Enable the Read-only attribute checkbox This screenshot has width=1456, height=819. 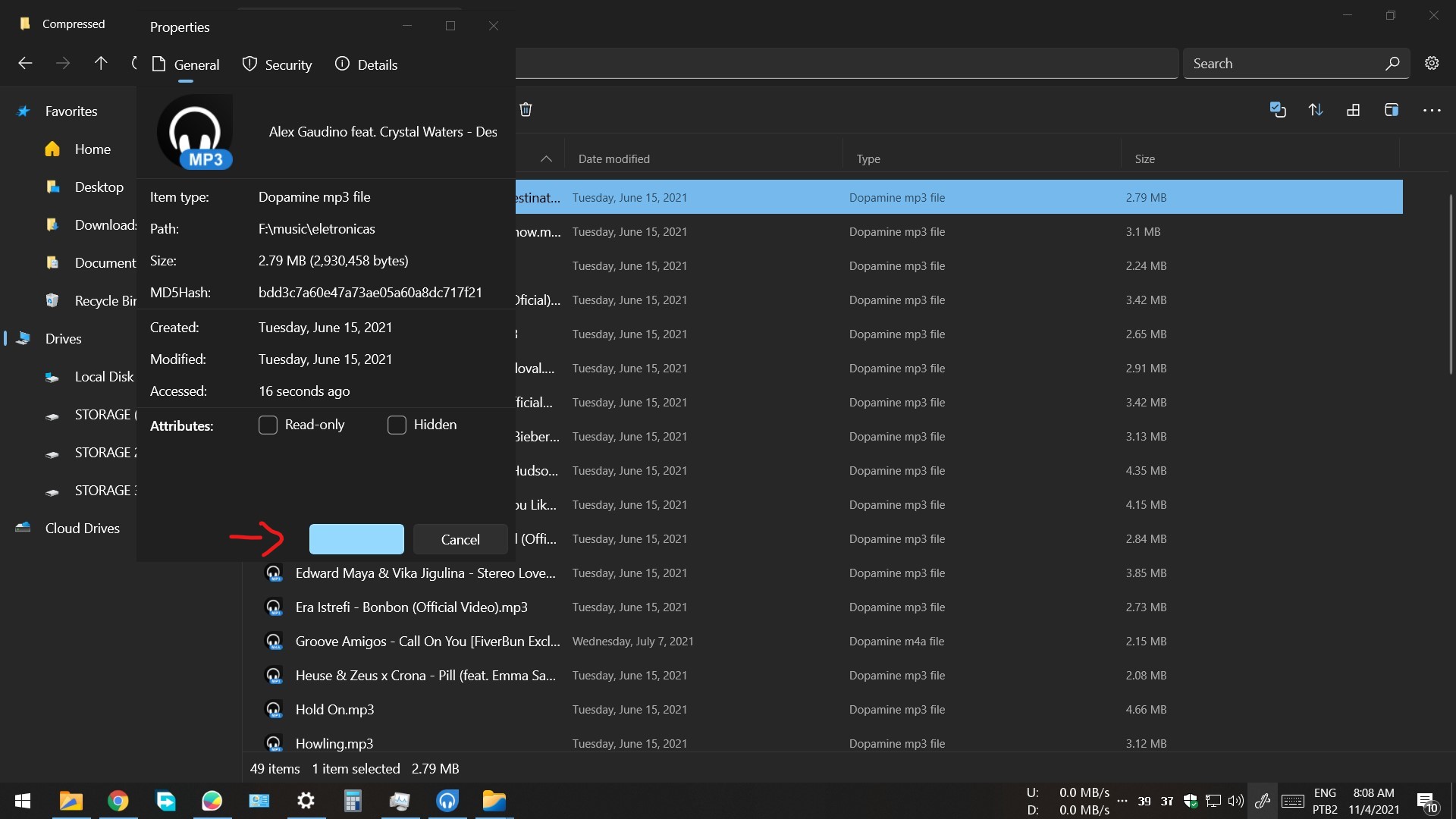(268, 425)
